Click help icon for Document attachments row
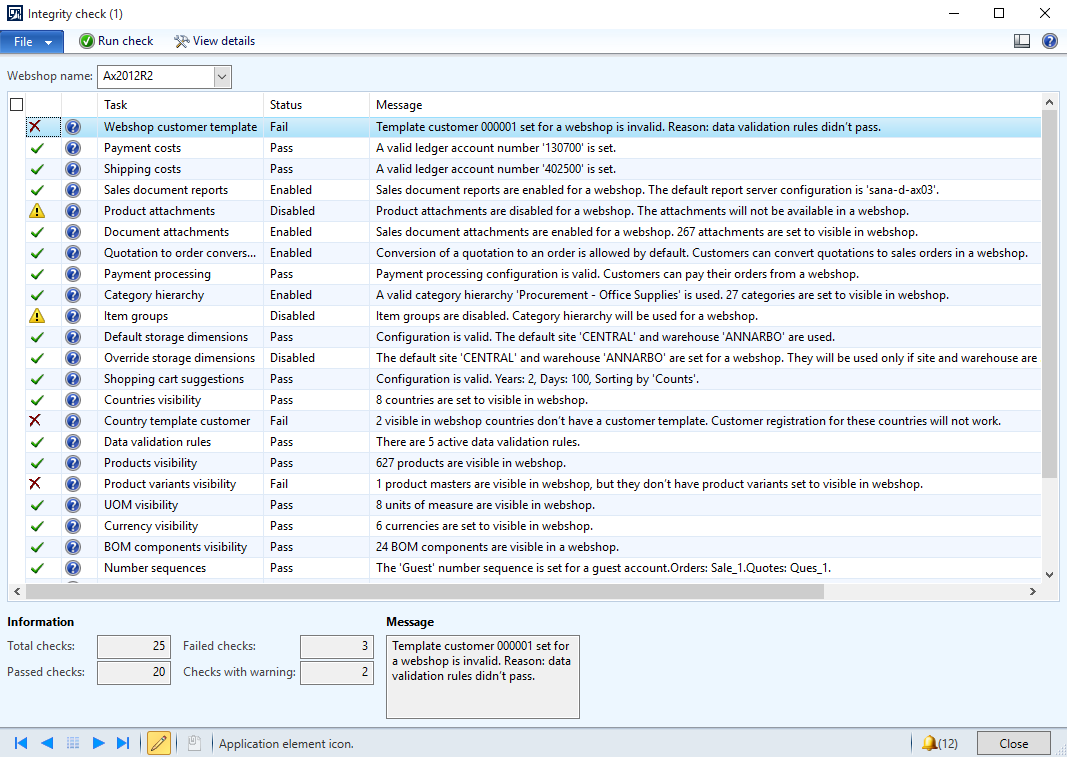Viewport: 1067px width, 757px height. (73, 232)
